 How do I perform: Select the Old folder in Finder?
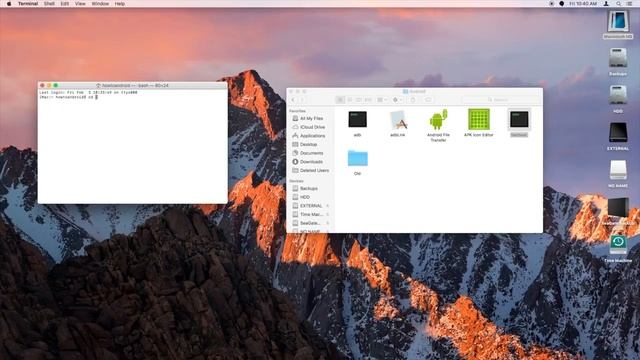point(357,162)
